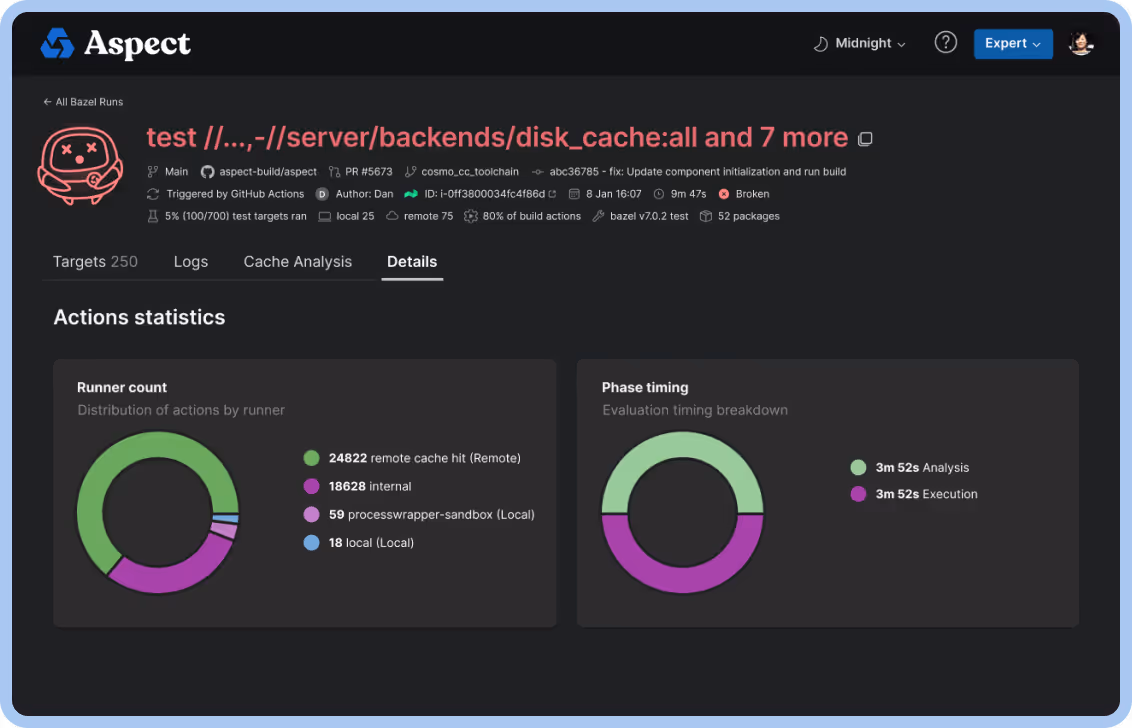Click the '59 processwrapper-sandbox (Local)' label
Viewport: 1132px width, 728px height.
click(x=432, y=514)
